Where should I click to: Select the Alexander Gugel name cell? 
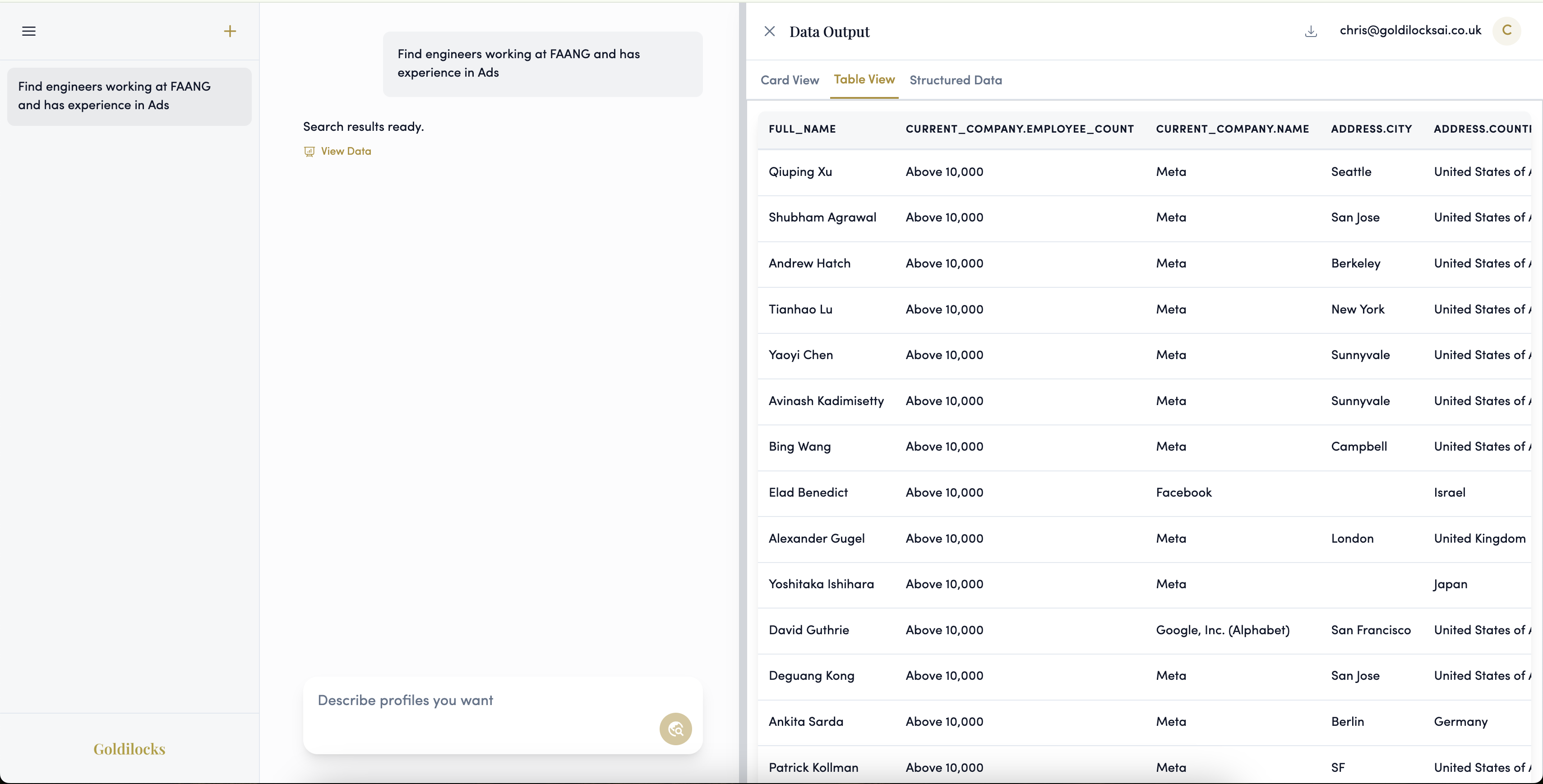(817, 539)
